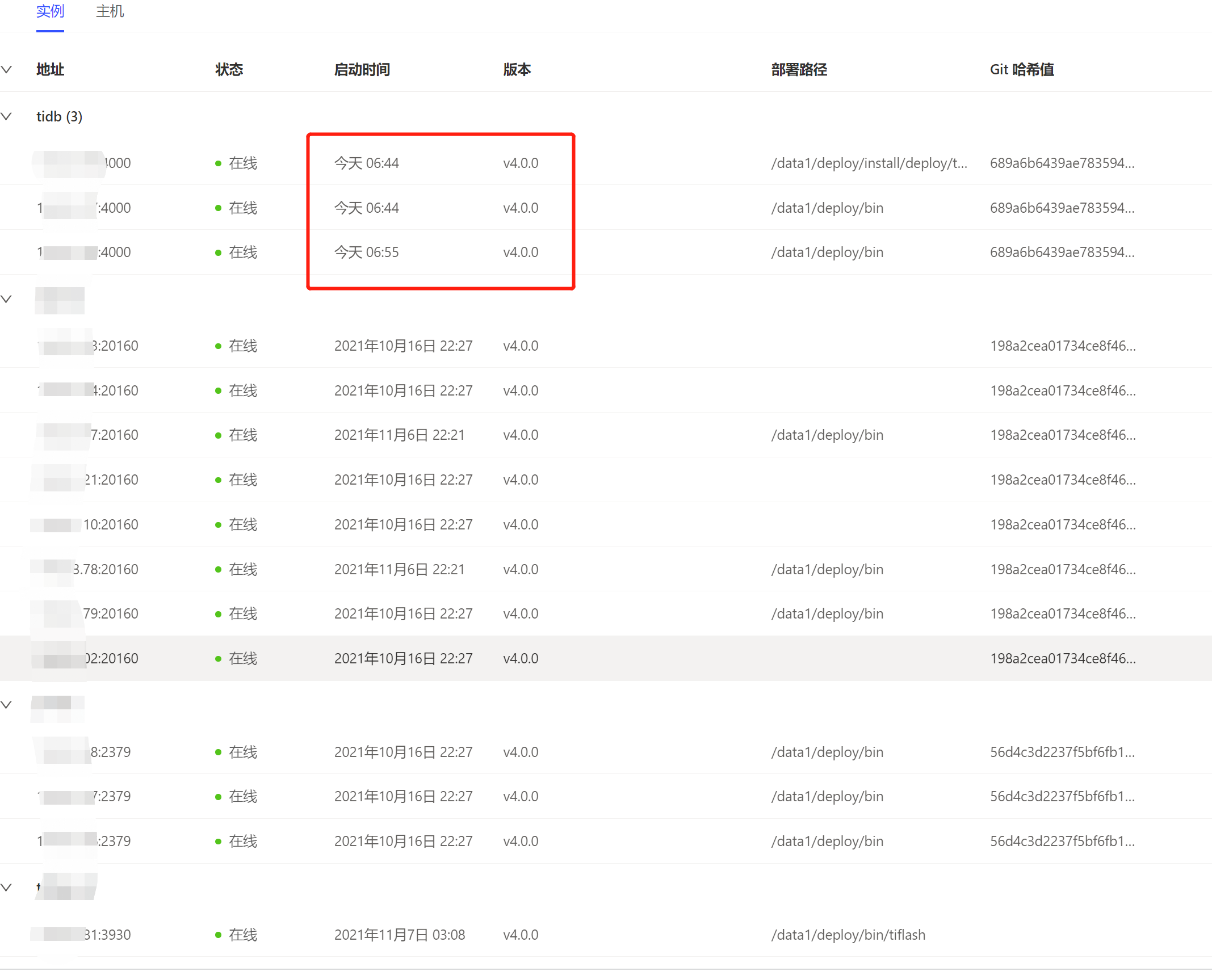Screen dimensions: 1212x980
Task: Click the /data1/deploy/install/deploy/t... path
Action: pos(869,163)
